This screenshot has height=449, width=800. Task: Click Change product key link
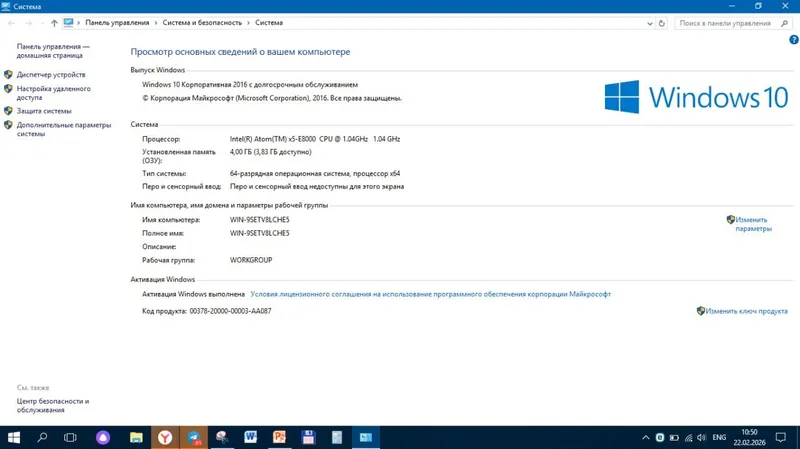pos(746,311)
